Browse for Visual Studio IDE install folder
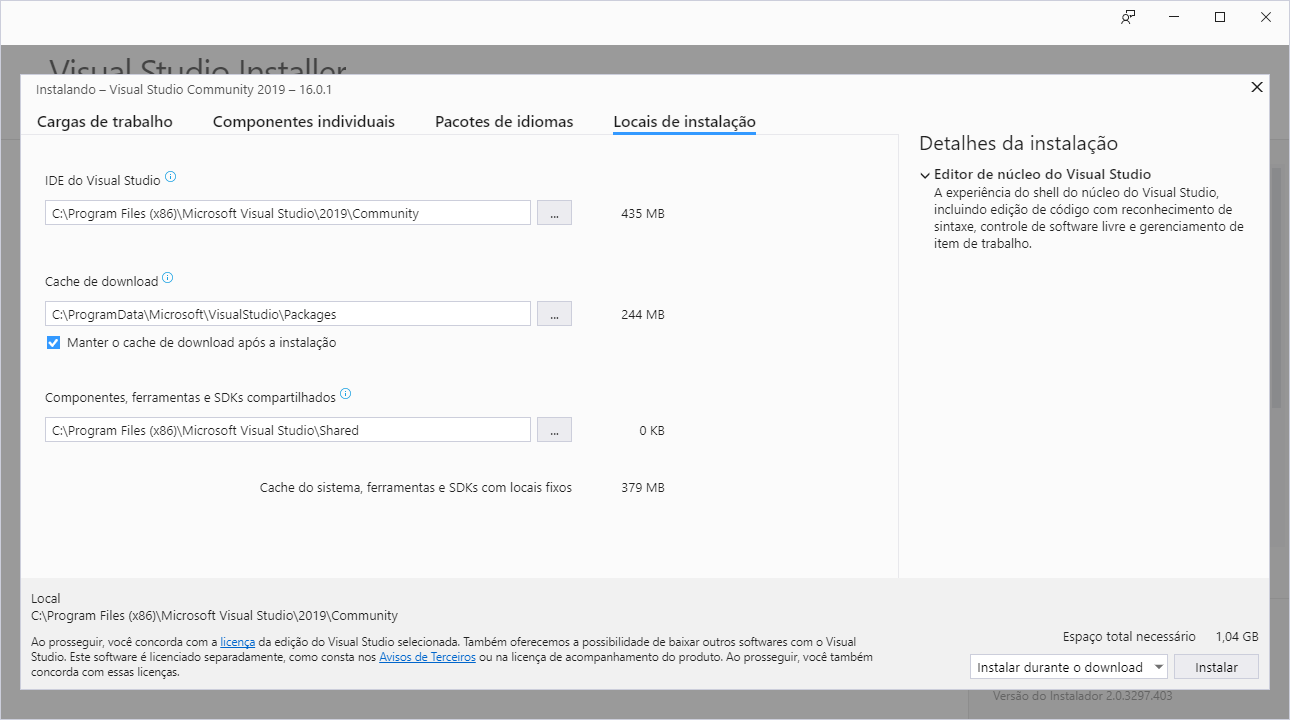1290x720 pixels. (554, 213)
